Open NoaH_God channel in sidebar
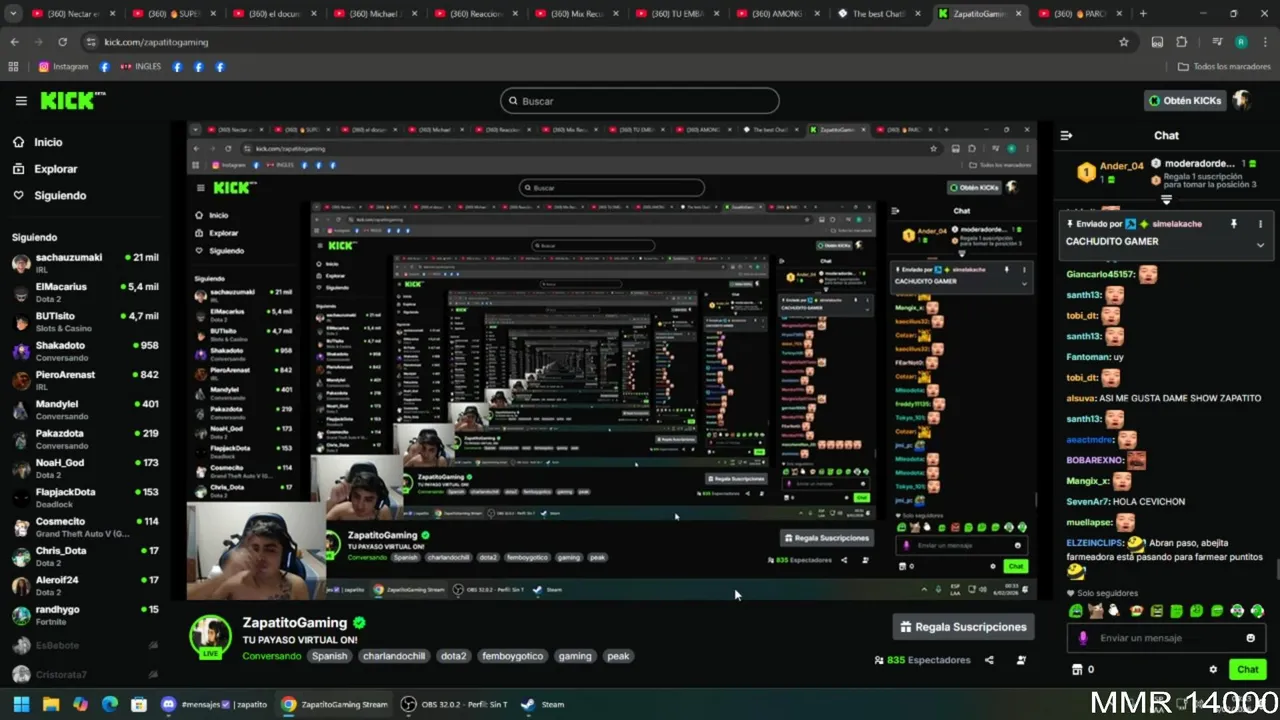The width and height of the screenshot is (1280, 720). tap(85, 468)
